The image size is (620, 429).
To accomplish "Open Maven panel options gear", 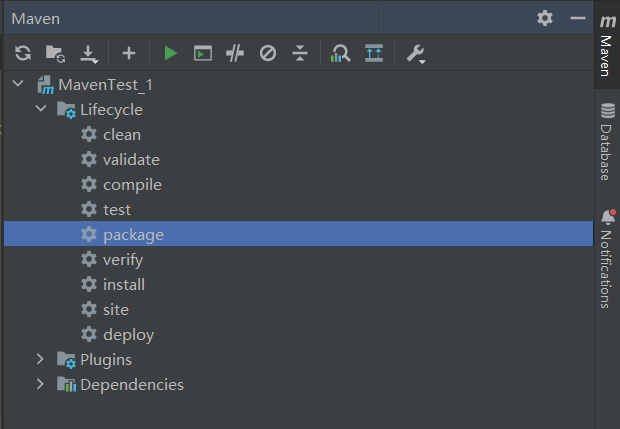I will [x=544, y=18].
